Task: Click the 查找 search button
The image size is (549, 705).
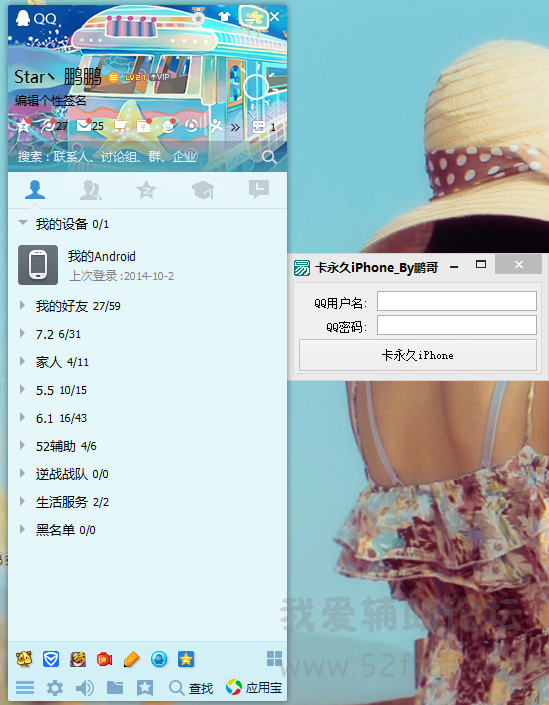Action: [x=191, y=688]
